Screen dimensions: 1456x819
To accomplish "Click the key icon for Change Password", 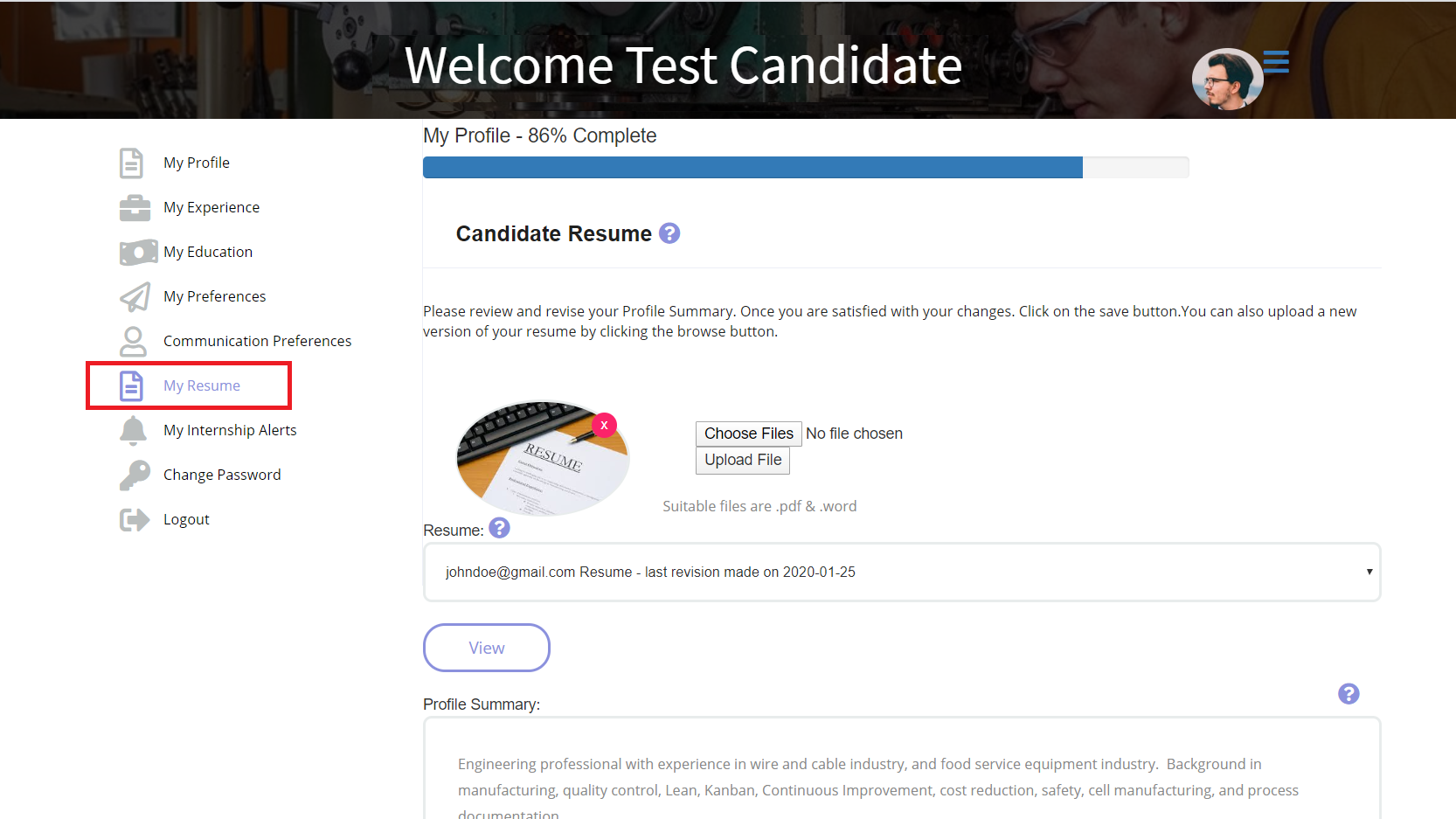I will pyautogui.click(x=135, y=475).
